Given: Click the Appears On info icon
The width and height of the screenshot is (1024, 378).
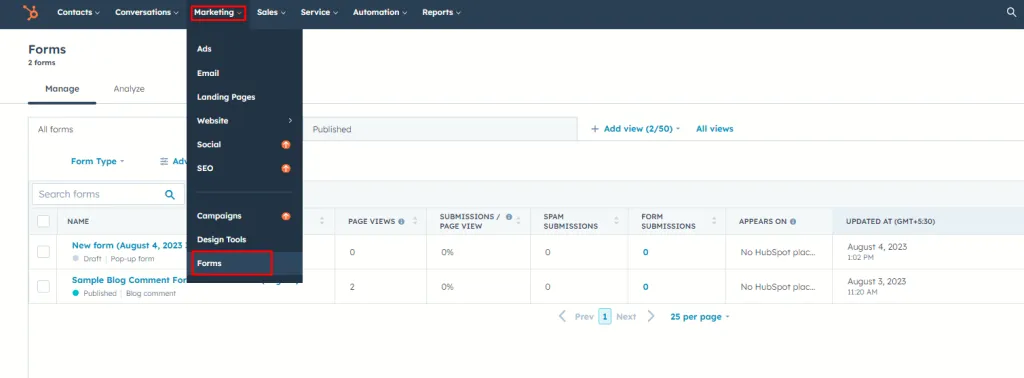Looking at the screenshot, I should [793, 221].
